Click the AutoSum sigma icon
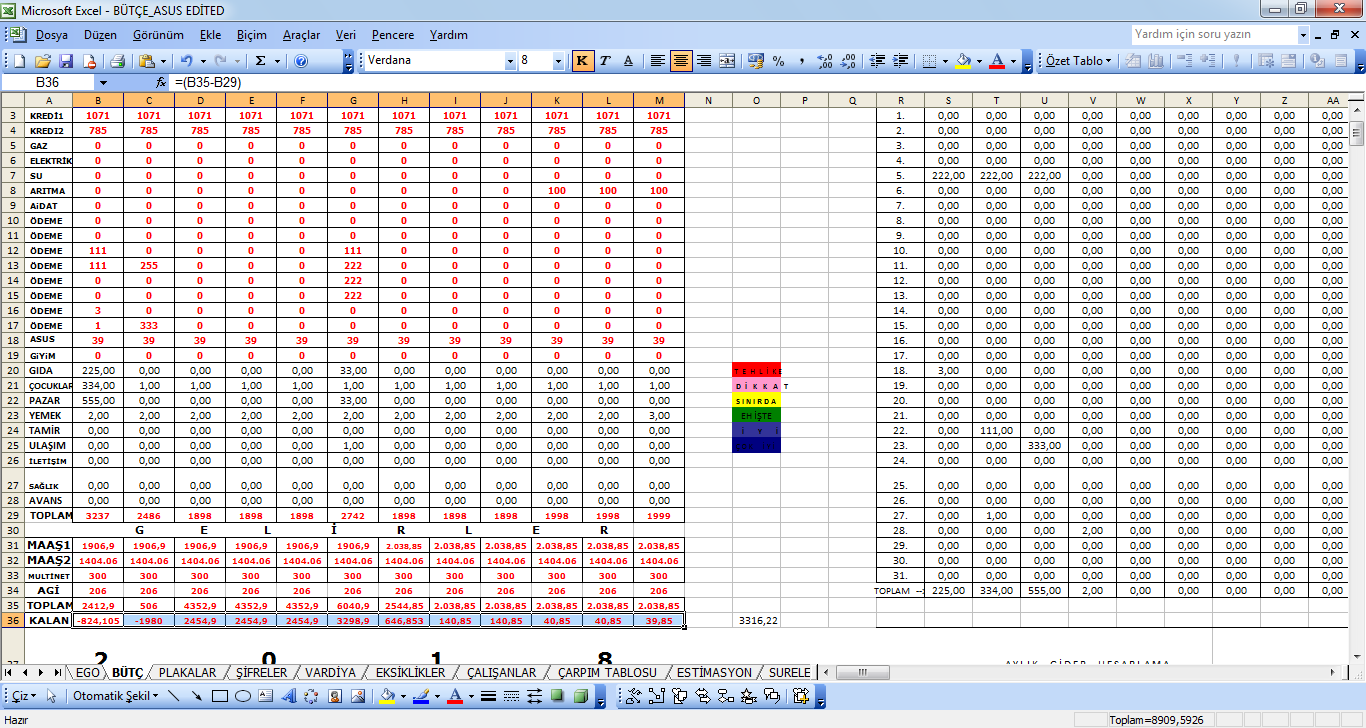1366x728 pixels. [x=260, y=61]
